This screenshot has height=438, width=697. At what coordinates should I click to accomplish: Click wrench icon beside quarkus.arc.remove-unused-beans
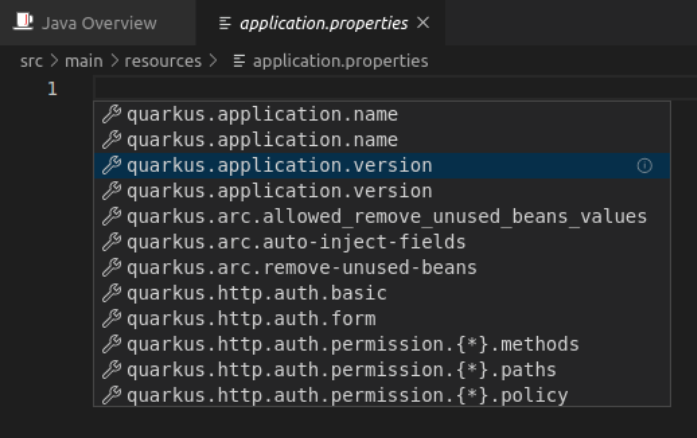coord(111,268)
